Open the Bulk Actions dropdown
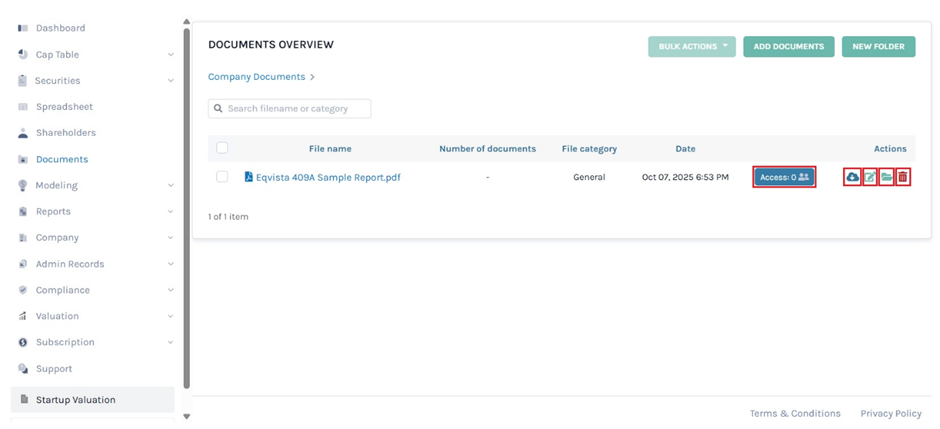 691,46
